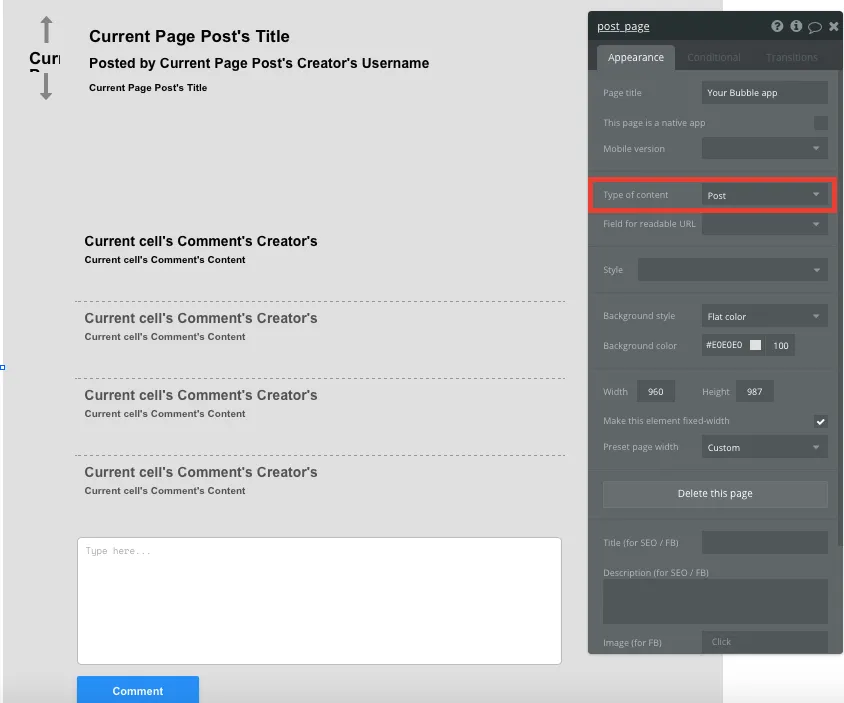The width and height of the screenshot is (844, 703).
Task: Close the post_page property panel
Action: point(833,27)
